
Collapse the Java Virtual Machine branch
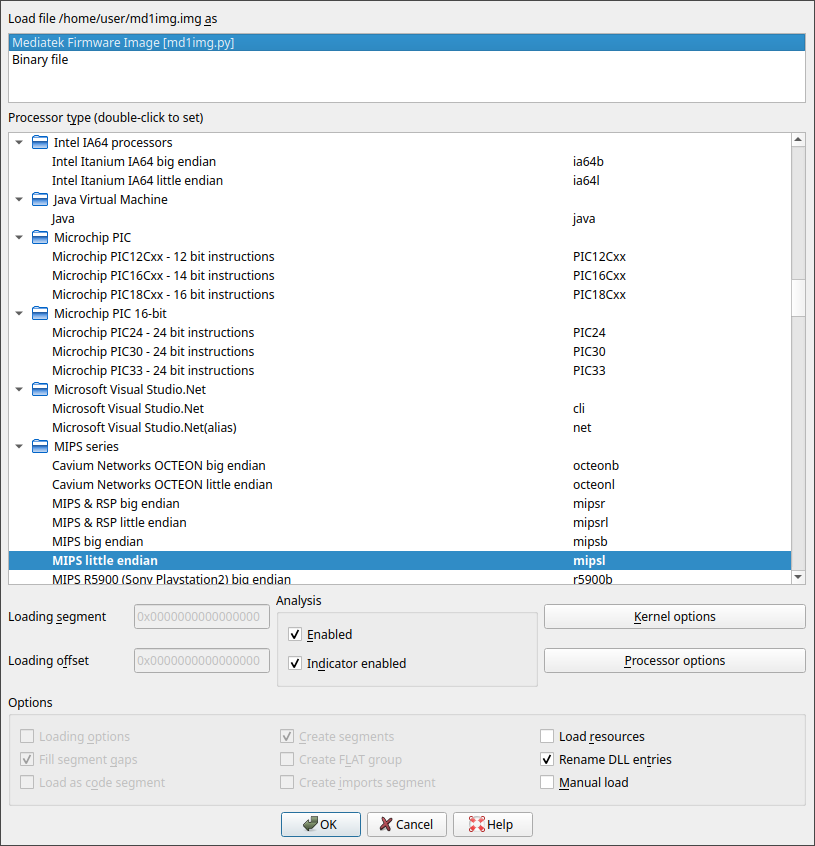pyautogui.click(x=19, y=199)
